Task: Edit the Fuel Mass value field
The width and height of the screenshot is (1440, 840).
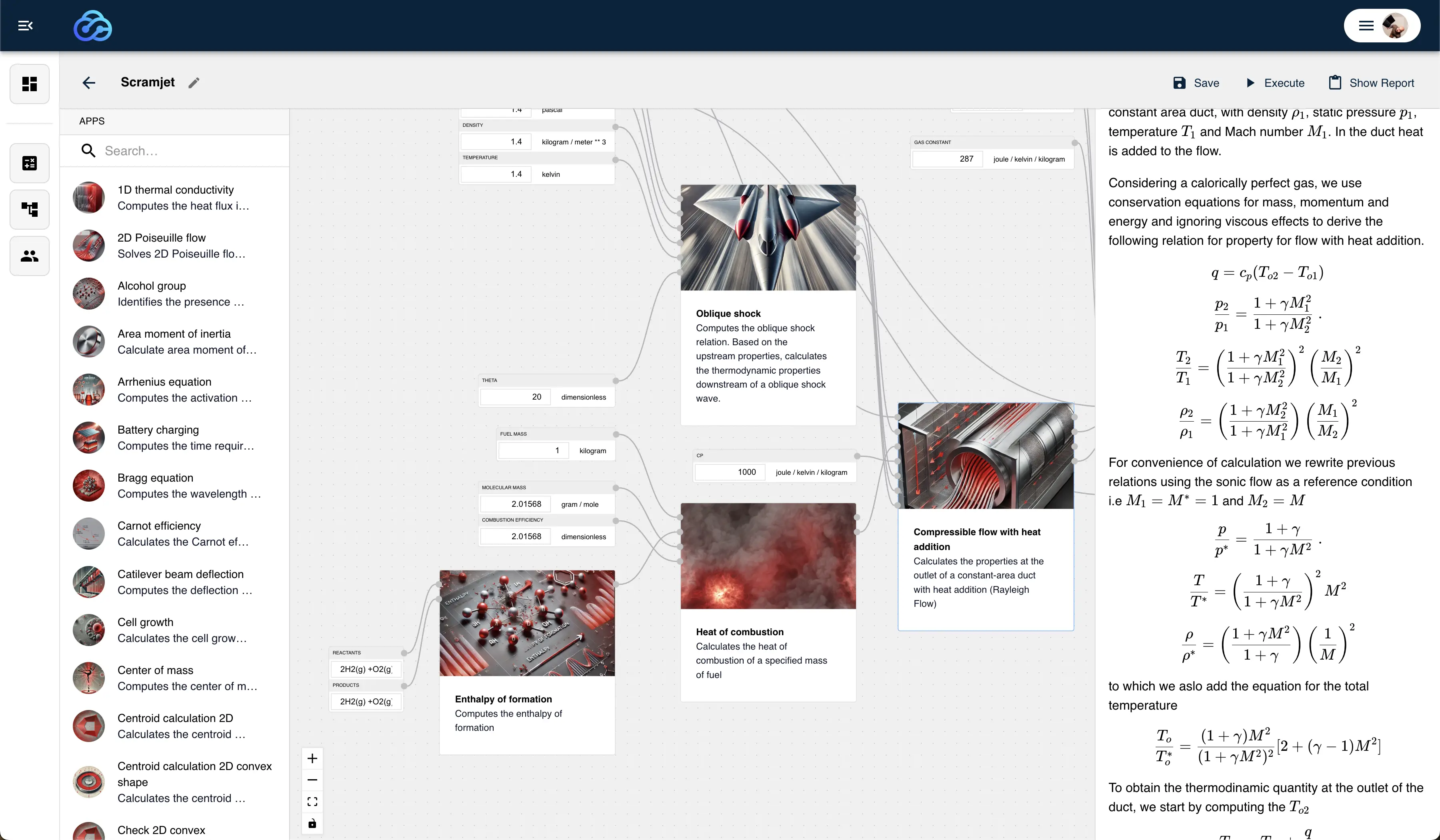Action: 534,451
